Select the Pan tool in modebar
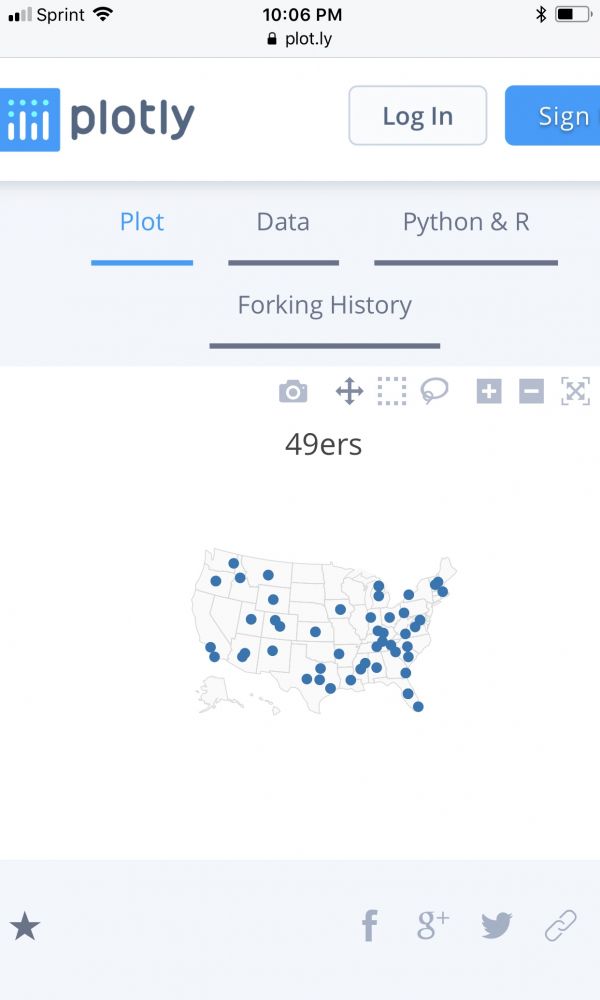600x1000 pixels. click(349, 391)
